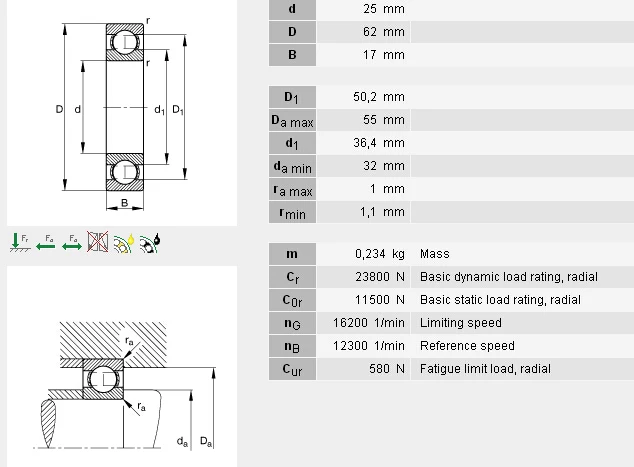Select the d symbol cell
The height and width of the screenshot is (467, 634).
pos(292,9)
